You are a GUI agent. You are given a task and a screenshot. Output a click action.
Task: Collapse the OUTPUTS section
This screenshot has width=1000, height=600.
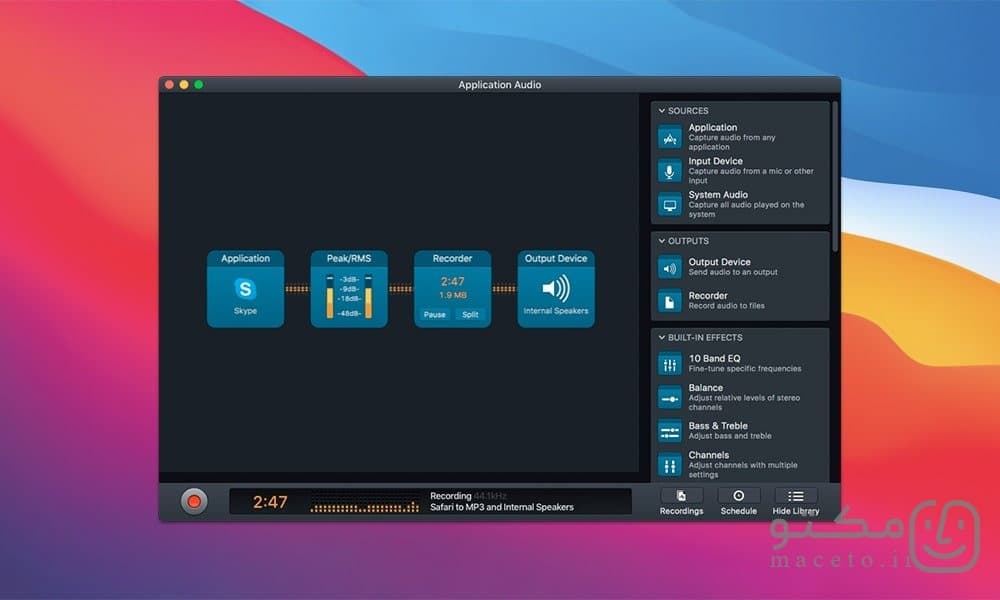[x=661, y=241]
